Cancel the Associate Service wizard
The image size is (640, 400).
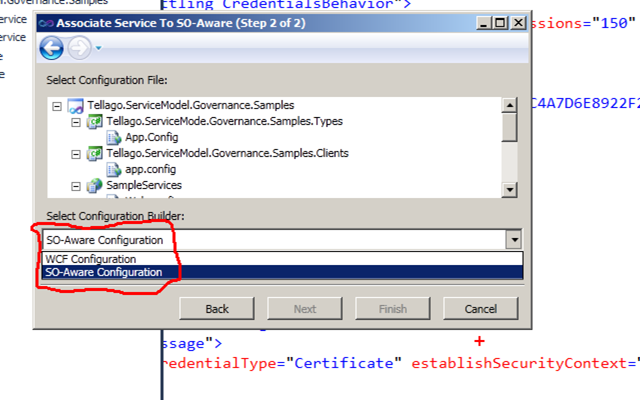pos(481,309)
